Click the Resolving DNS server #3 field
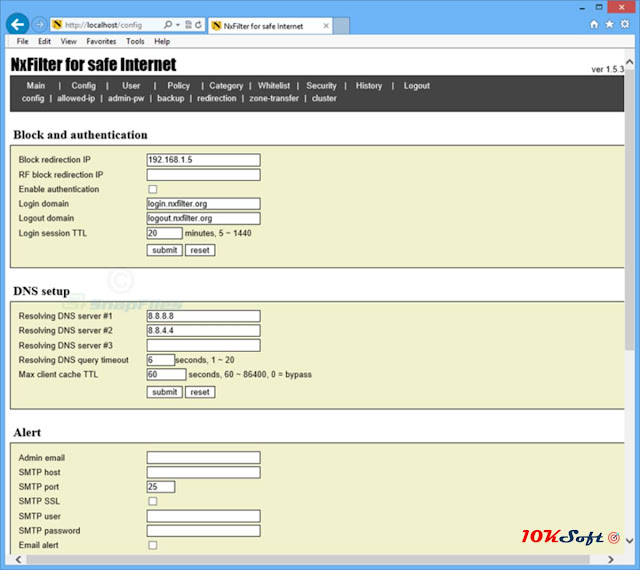640x570 pixels. pyautogui.click(x=203, y=345)
